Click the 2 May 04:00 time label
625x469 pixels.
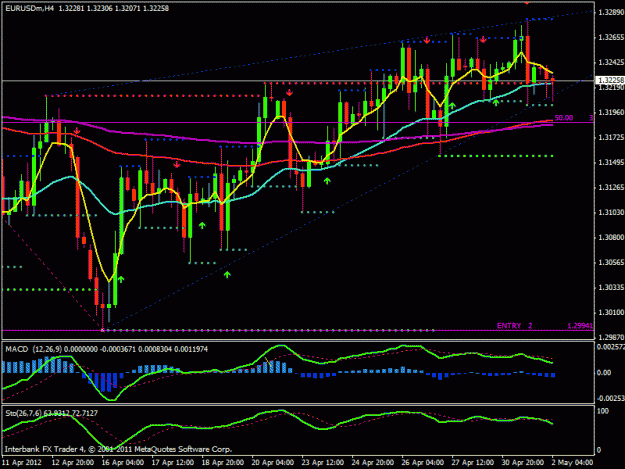point(572,463)
